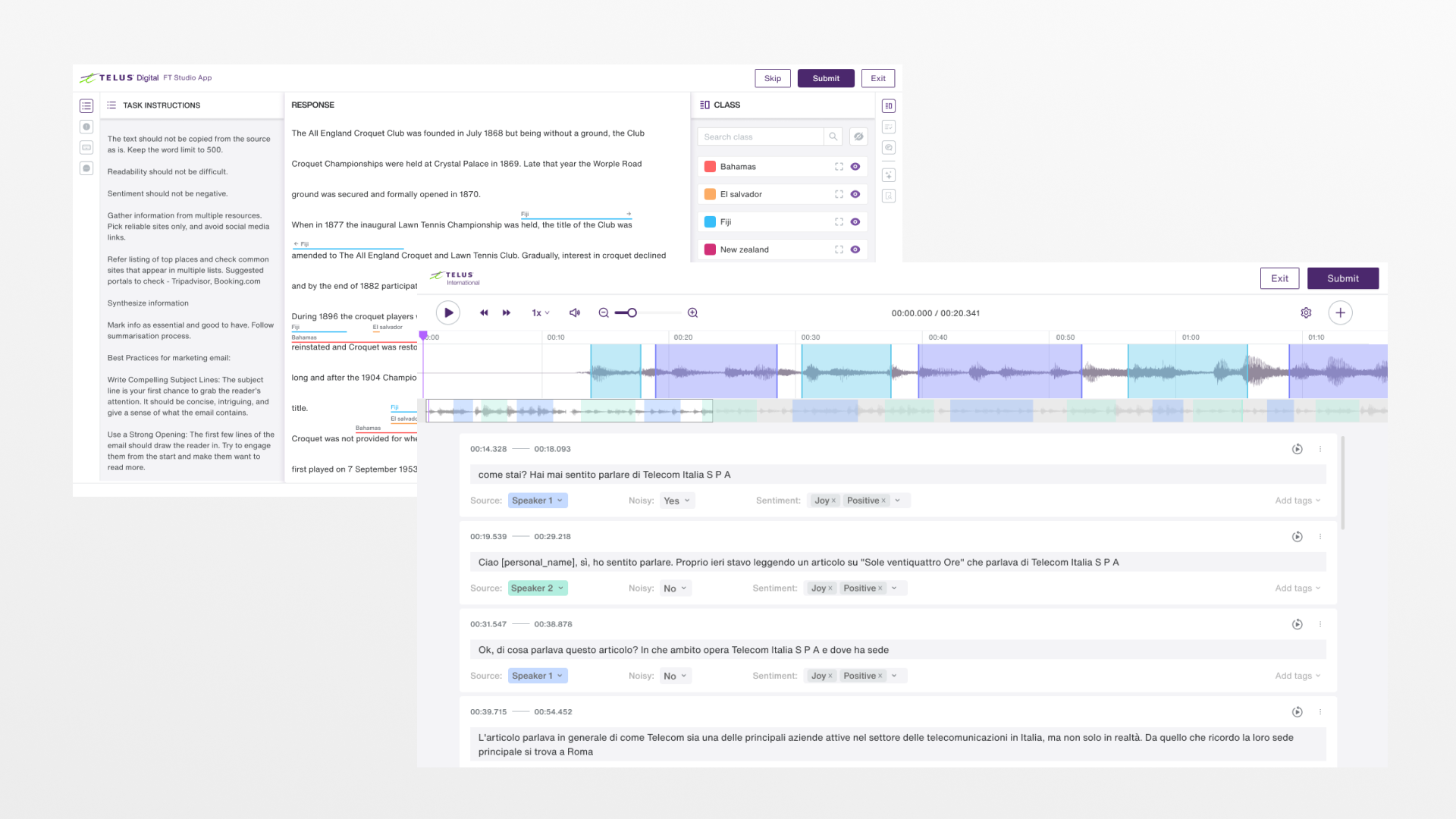This screenshot has height=819, width=1456.
Task: Expand sentiment dropdown for 00:14.328 segment
Action: 898,500
